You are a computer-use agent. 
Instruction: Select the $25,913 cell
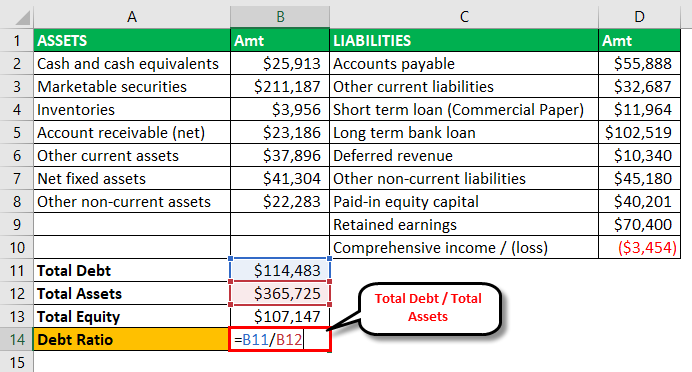280,64
